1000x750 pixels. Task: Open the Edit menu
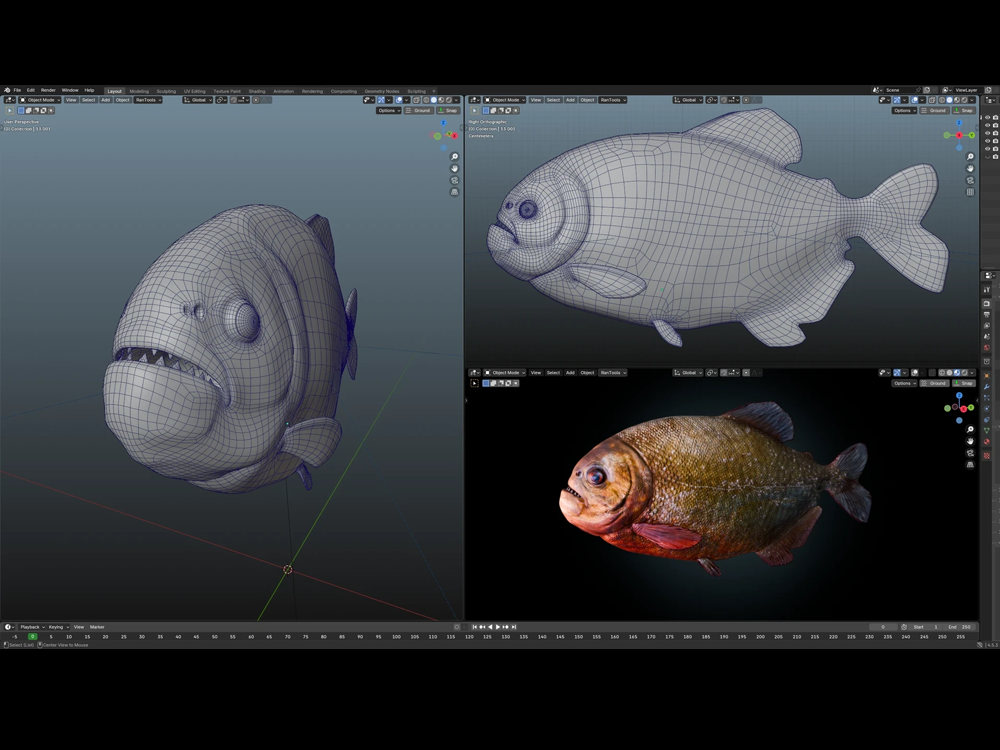click(31, 90)
